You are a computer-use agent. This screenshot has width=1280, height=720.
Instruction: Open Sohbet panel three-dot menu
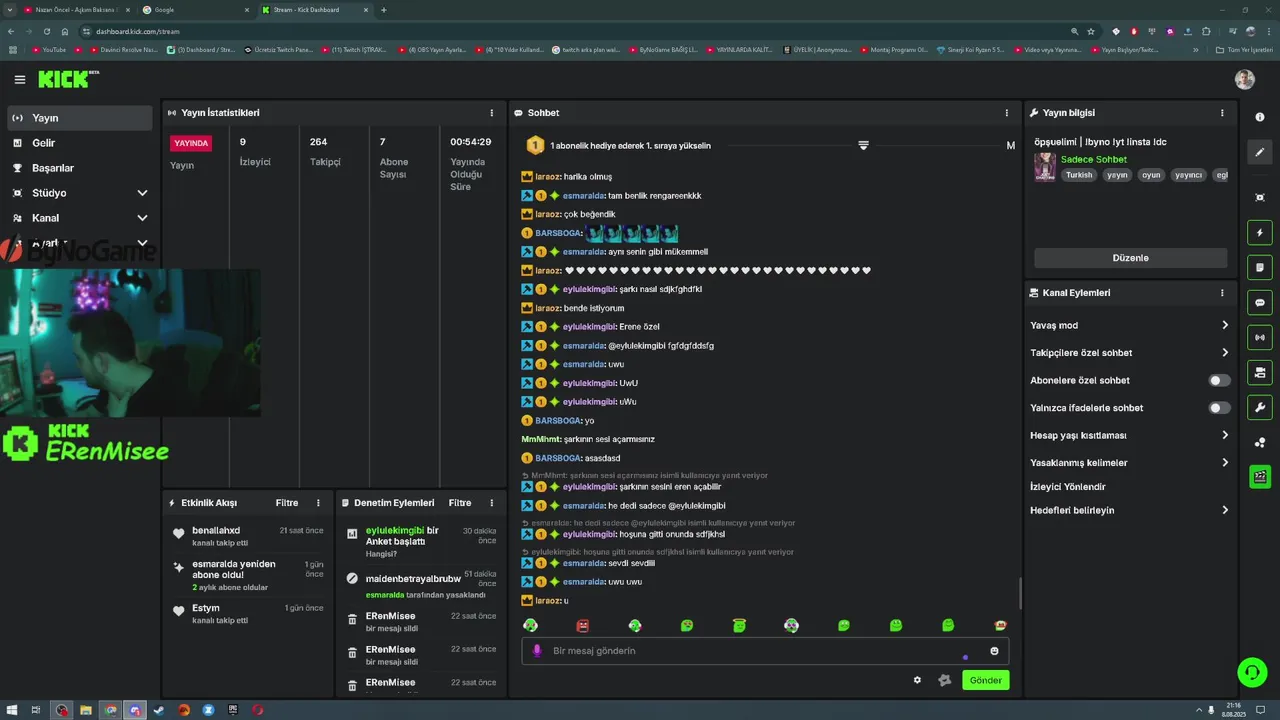pyautogui.click(x=1007, y=113)
